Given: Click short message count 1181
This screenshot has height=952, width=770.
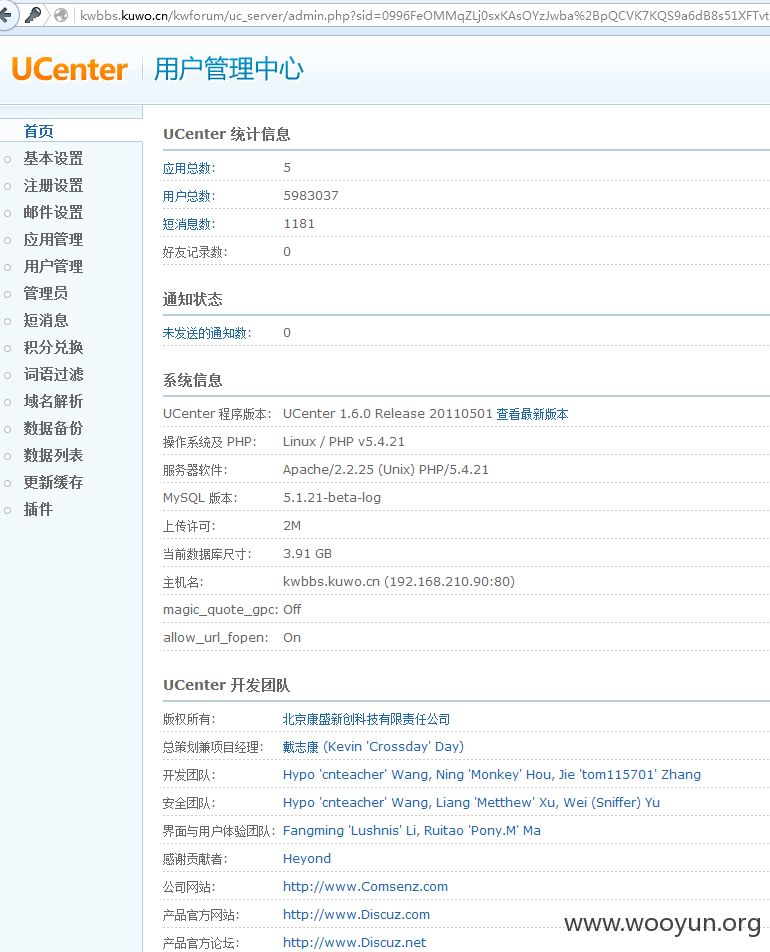Looking at the screenshot, I should [x=299, y=223].
